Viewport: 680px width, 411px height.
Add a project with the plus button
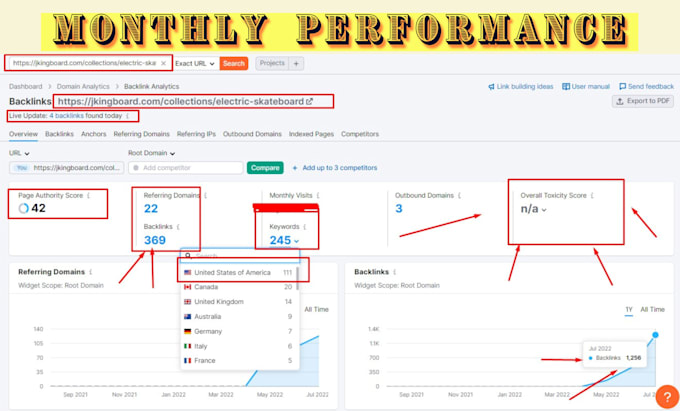(296, 64)
